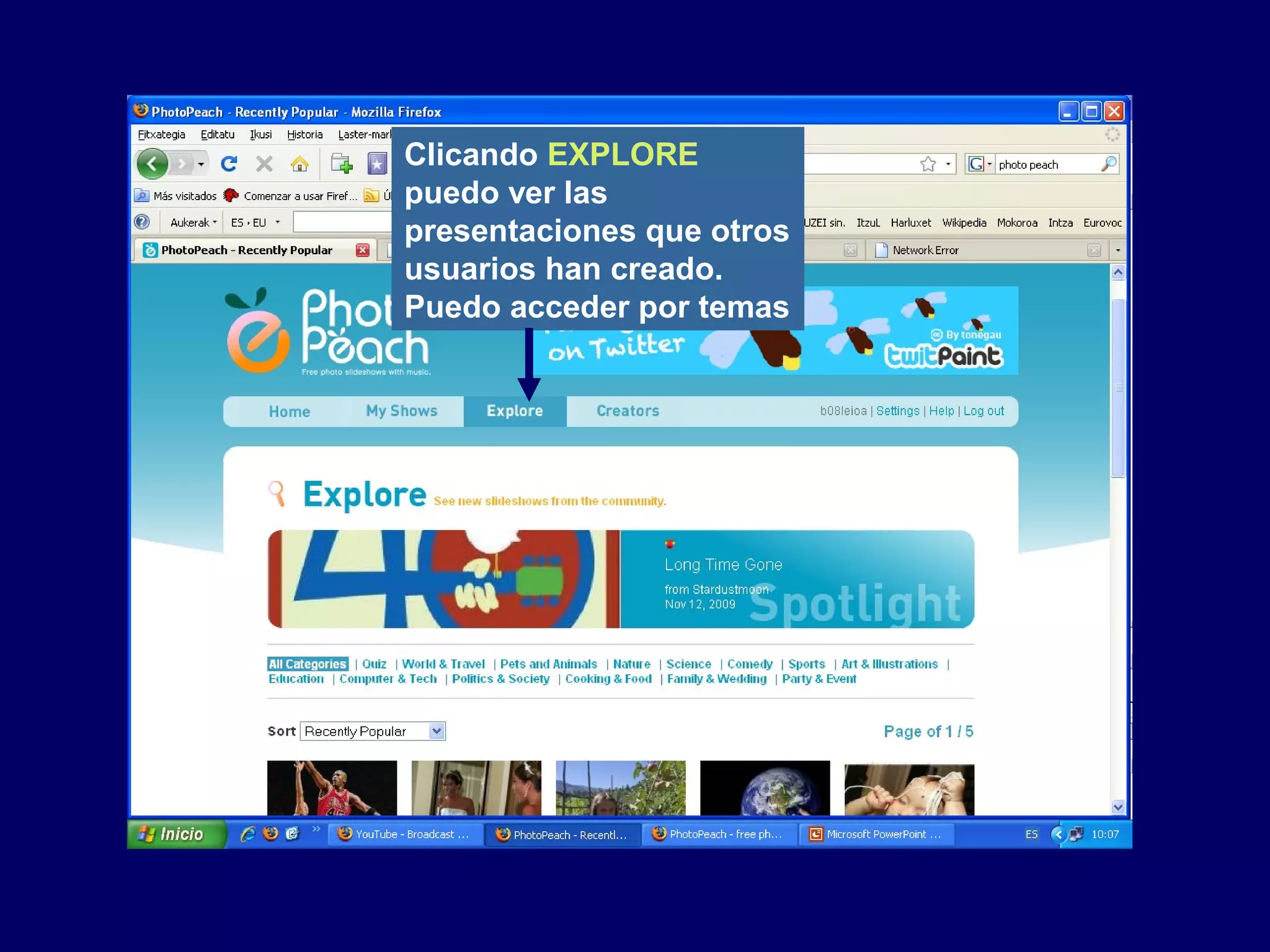Screen dimensions: 1270x952
Task: Click the forward navigation arrow
Action: [182, 164]
